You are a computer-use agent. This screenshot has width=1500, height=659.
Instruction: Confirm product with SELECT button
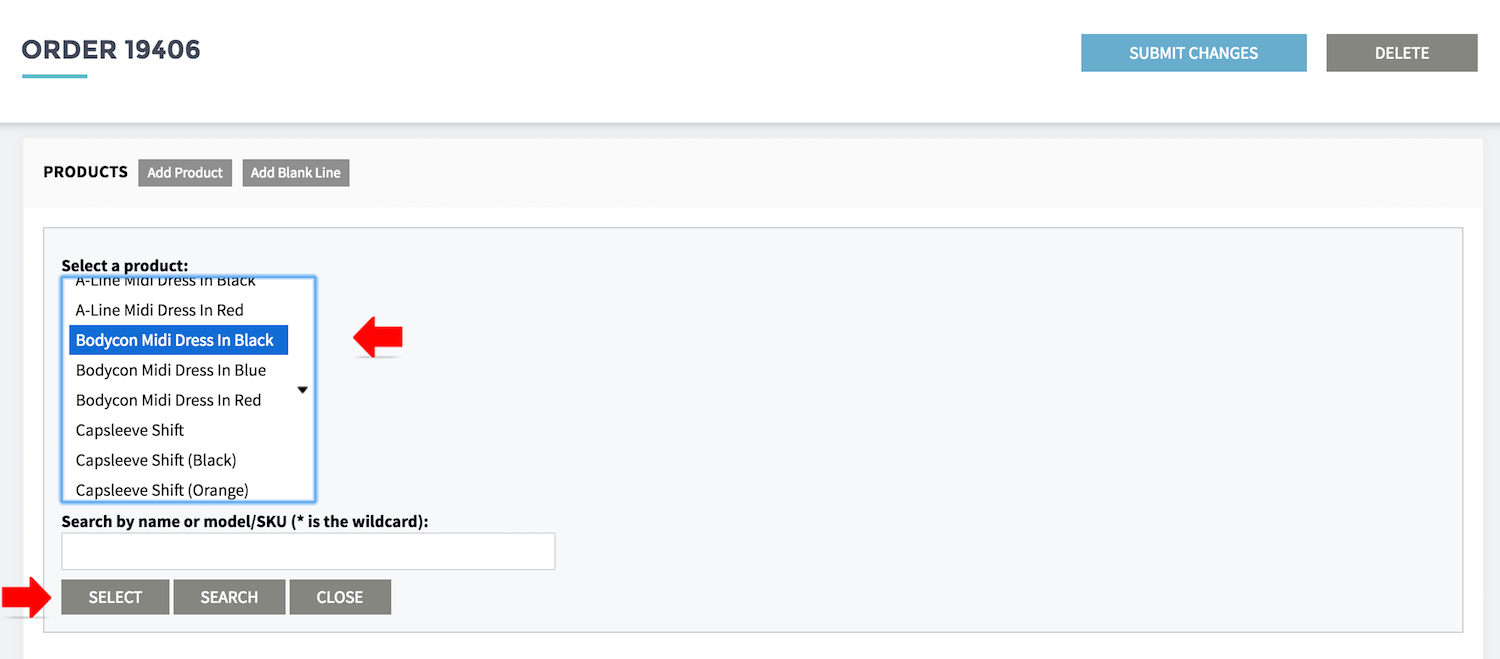(115, 597)
